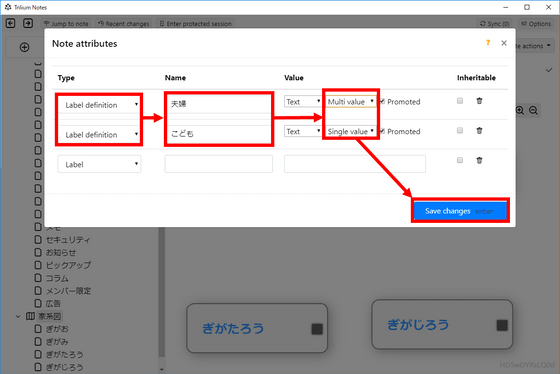The width and height of the screenshot is (560, 374).
Task: Click the name field containing 夫婦
Action: 219,104
